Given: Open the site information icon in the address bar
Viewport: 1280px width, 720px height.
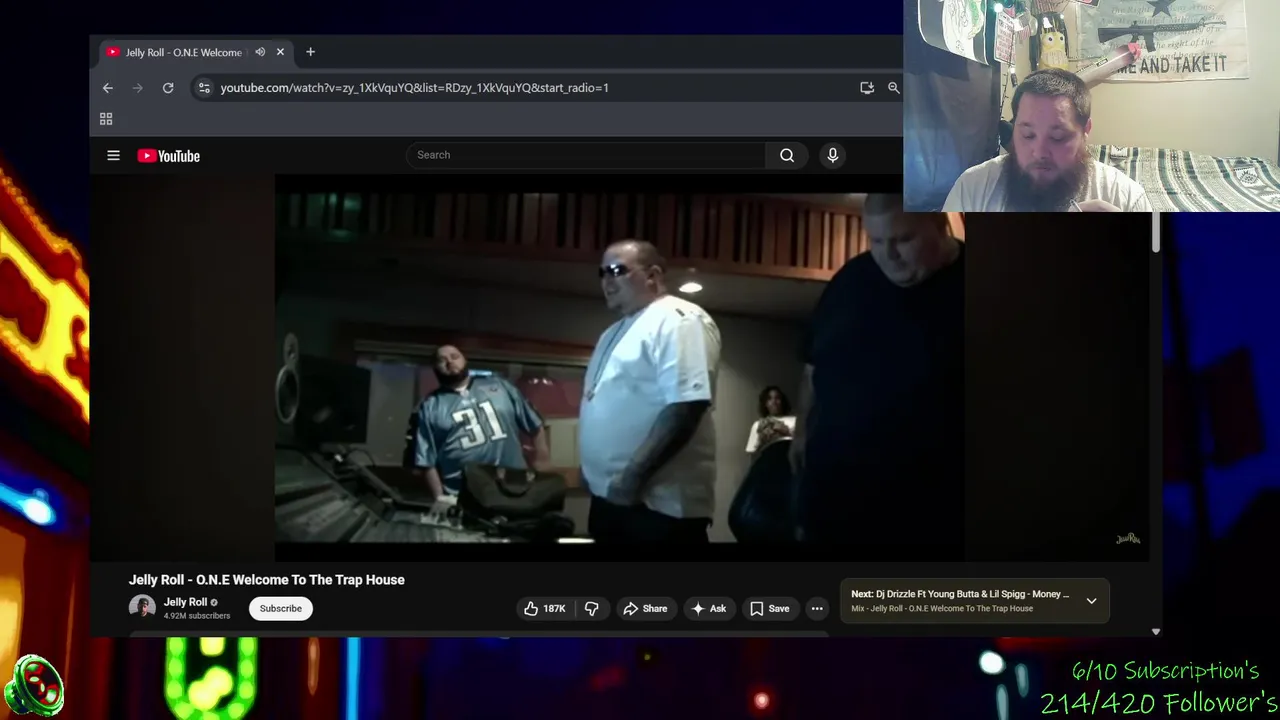Looking at the screenshot, I should coord(204,88).
